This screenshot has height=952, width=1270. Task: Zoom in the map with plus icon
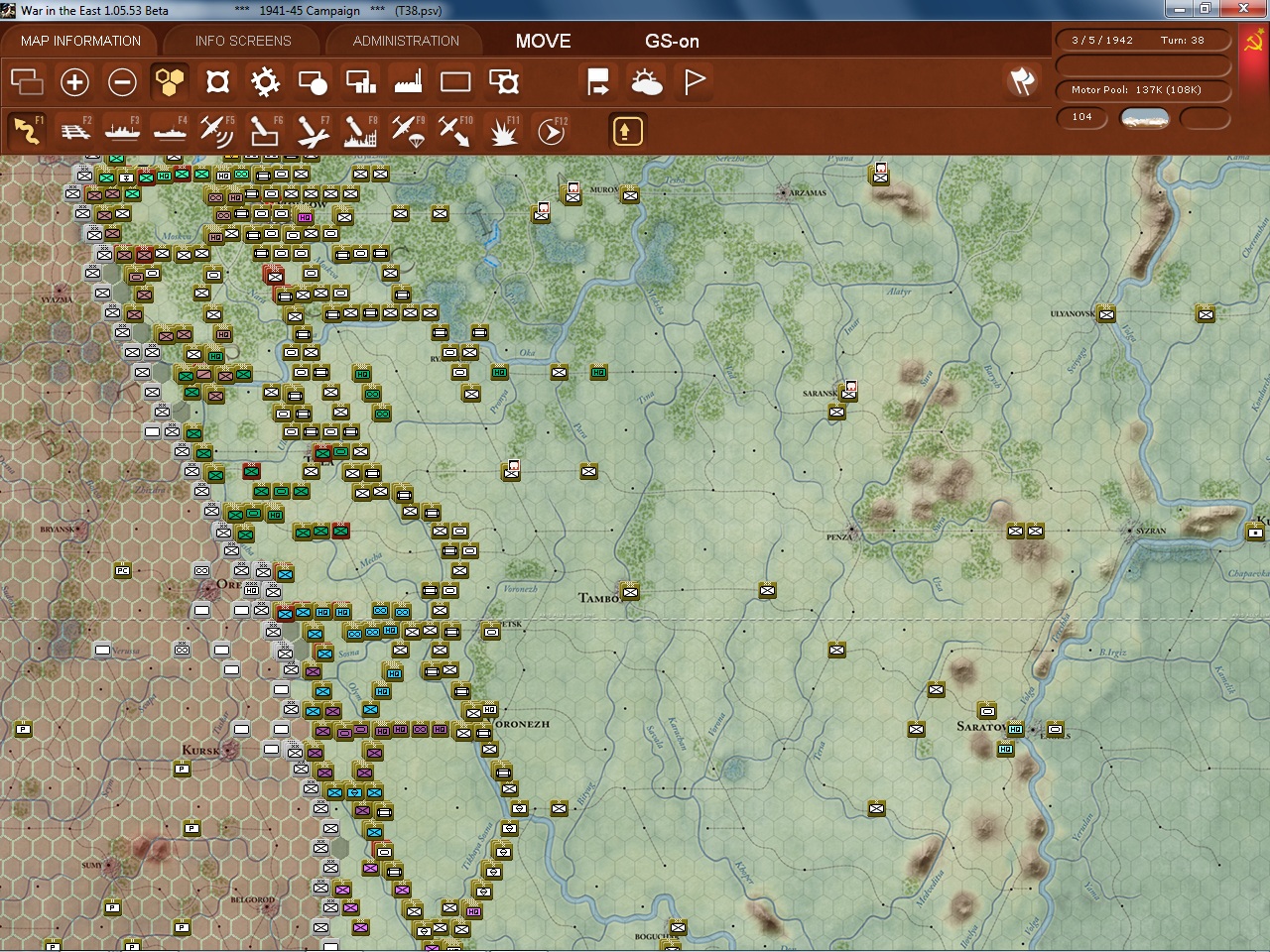point(74,81)
